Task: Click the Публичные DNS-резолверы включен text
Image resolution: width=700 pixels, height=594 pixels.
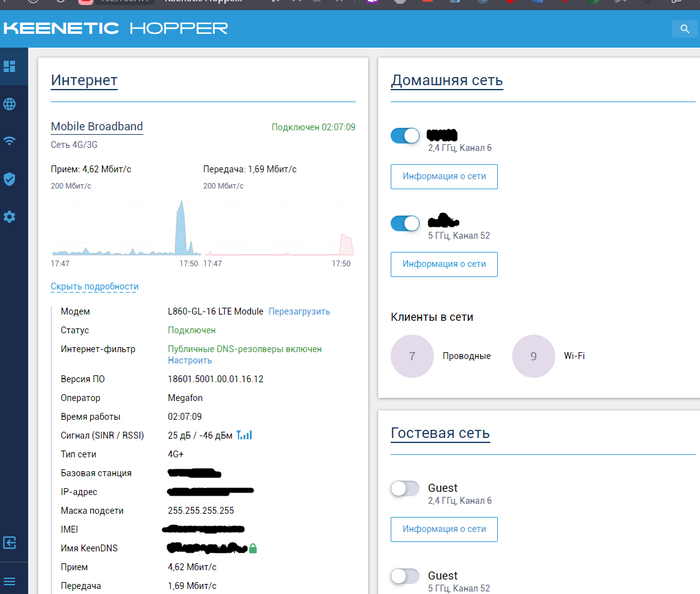Action: click(x=245, y=349)
